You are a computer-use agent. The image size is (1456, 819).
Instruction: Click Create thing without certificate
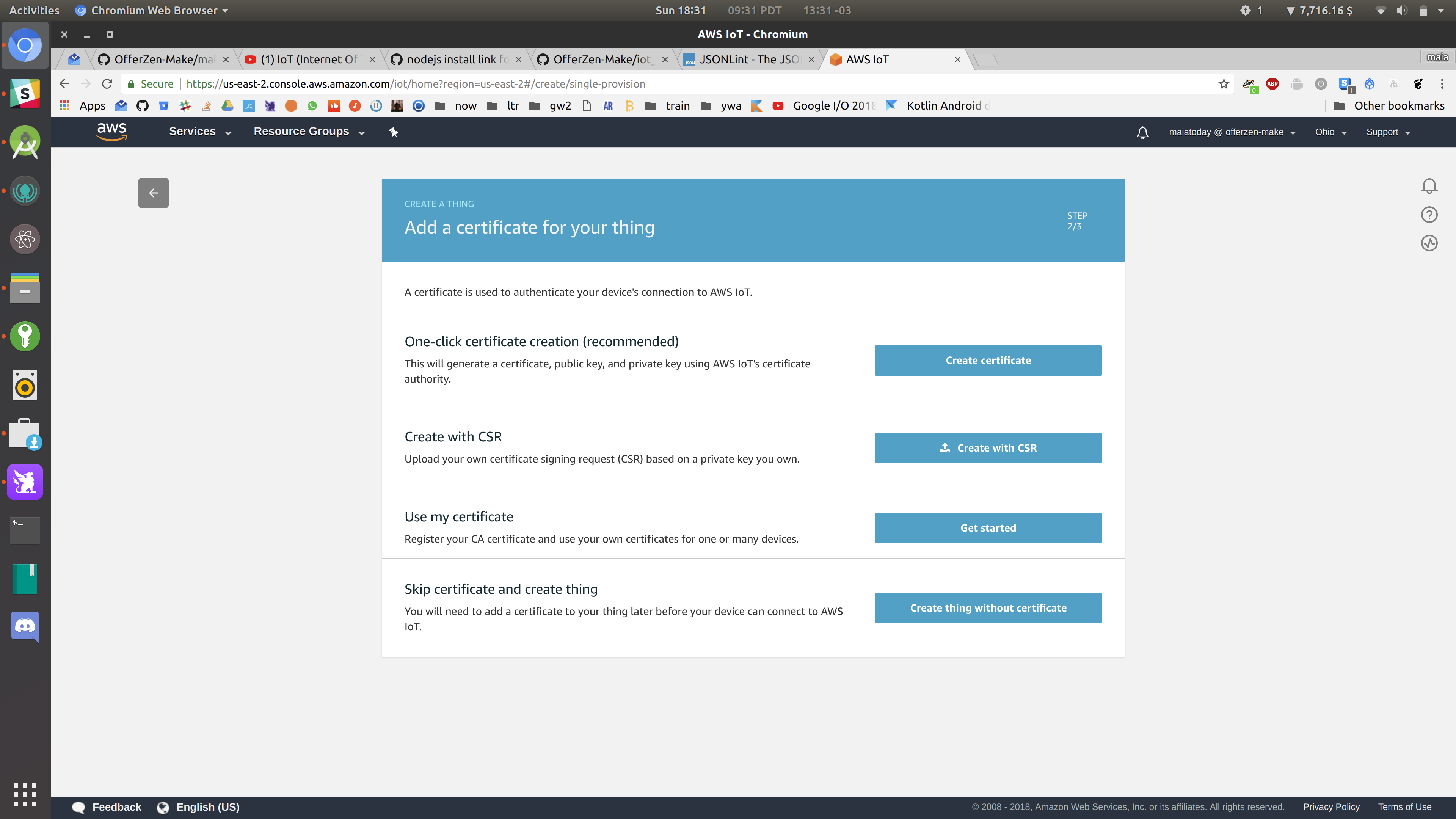coord(988,608)
